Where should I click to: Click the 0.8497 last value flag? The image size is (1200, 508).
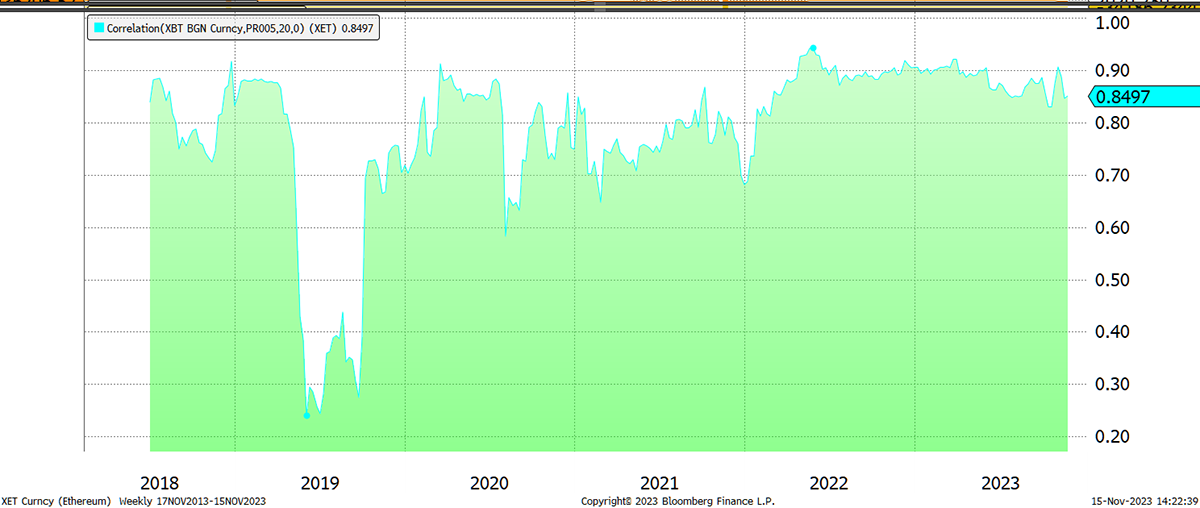(1143, 97)
